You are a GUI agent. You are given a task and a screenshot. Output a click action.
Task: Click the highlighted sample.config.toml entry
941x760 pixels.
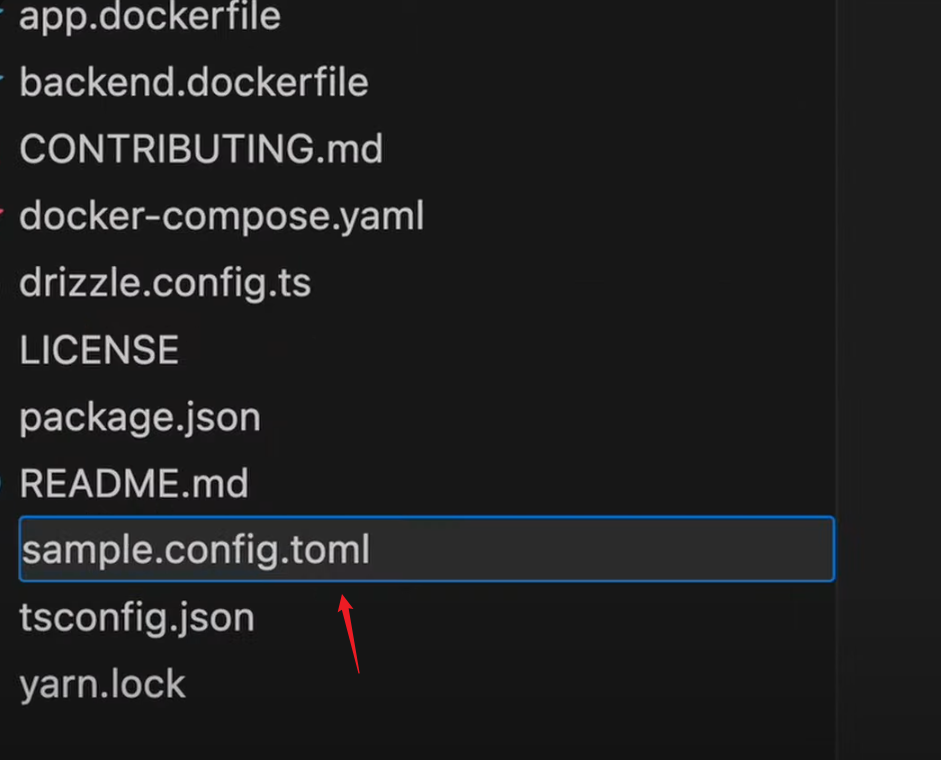tap(196, 549)
